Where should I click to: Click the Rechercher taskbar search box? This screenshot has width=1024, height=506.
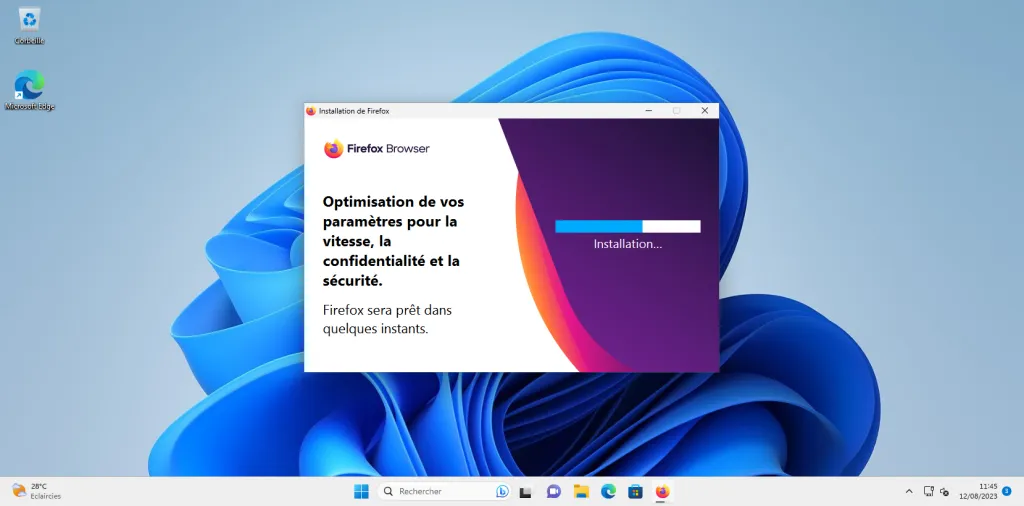pos(445,491)
